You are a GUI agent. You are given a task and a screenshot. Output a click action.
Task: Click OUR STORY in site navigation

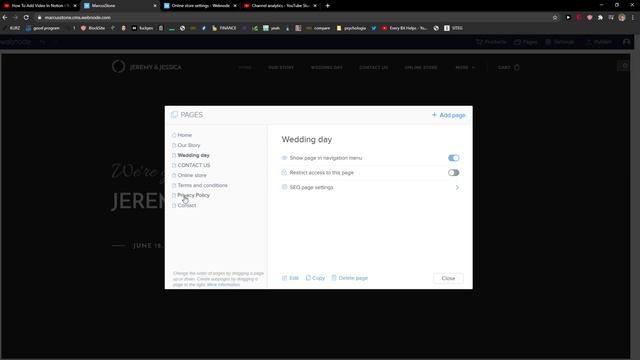click(281, 67)
